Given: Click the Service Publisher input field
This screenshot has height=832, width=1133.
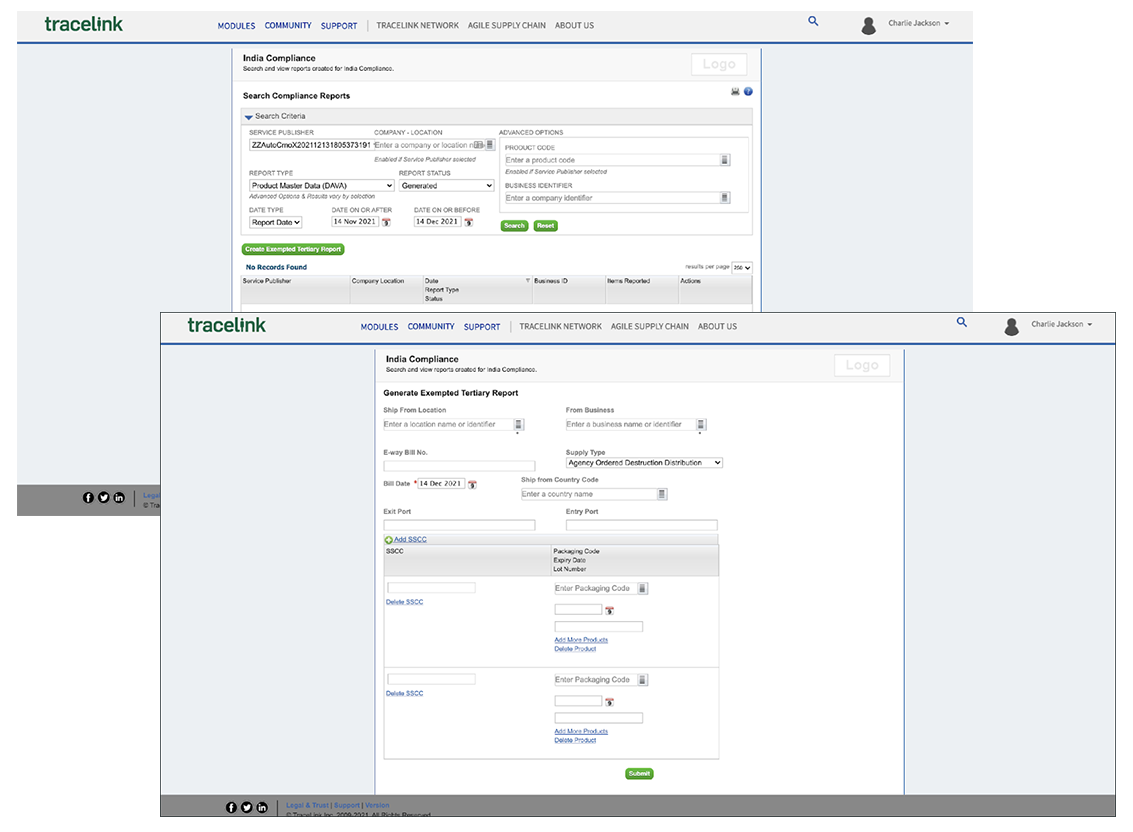Looking at the screenshot, I should (x=310, y=145).
